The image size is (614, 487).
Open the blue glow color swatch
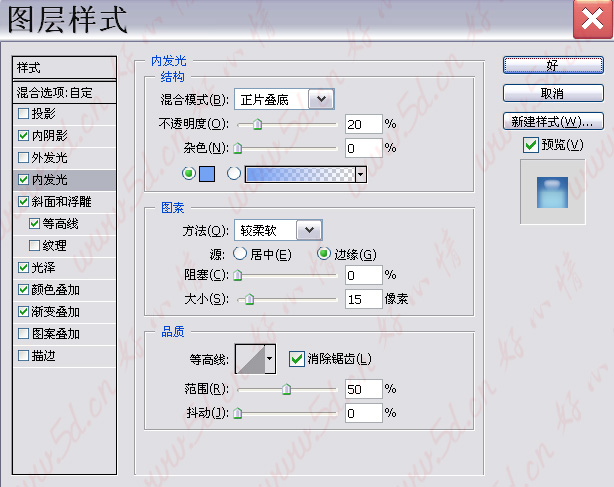pyautogui.click(x=207, y=174)
